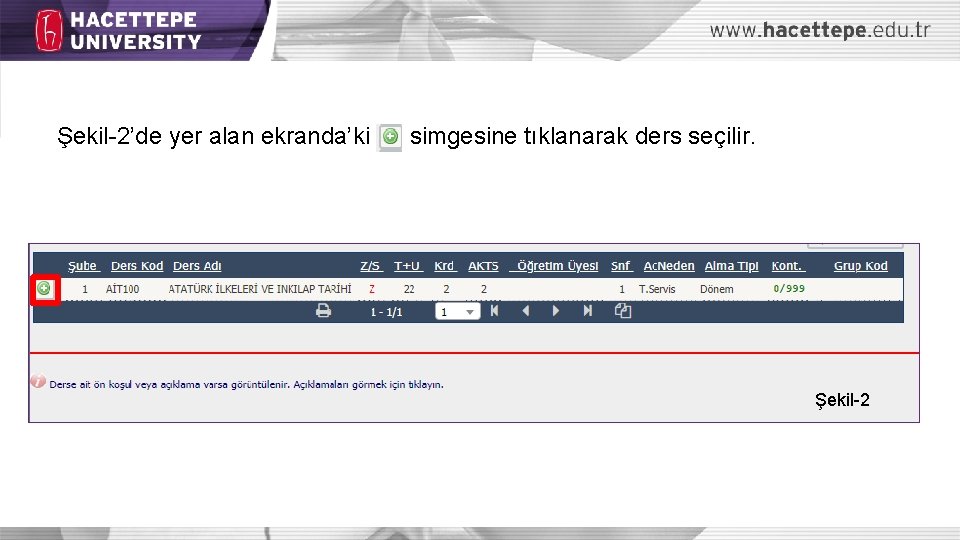This screenshot has height=540, width=960.
Task: Click the green plus icon in instruction sentence
Action: (390, 137)
